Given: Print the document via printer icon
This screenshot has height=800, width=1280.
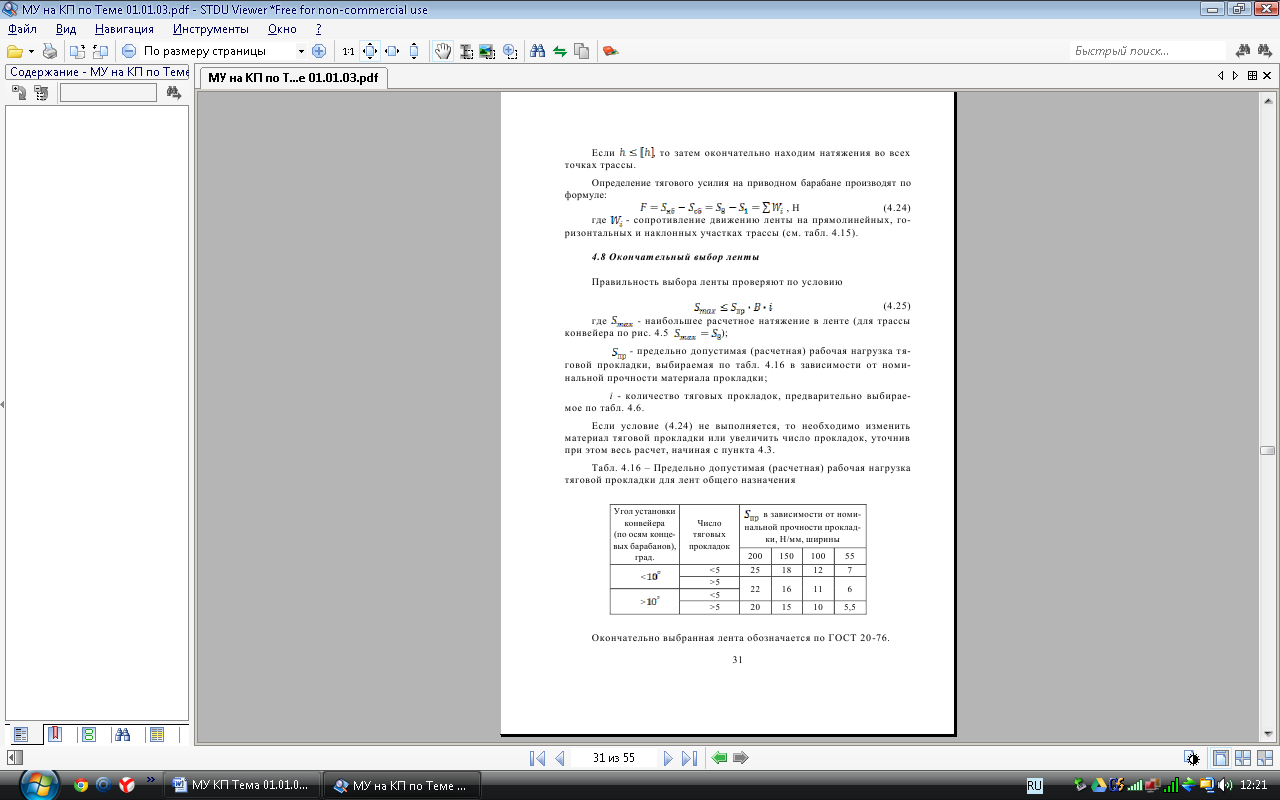Looking at the screenshot, I should click(49, 51).
